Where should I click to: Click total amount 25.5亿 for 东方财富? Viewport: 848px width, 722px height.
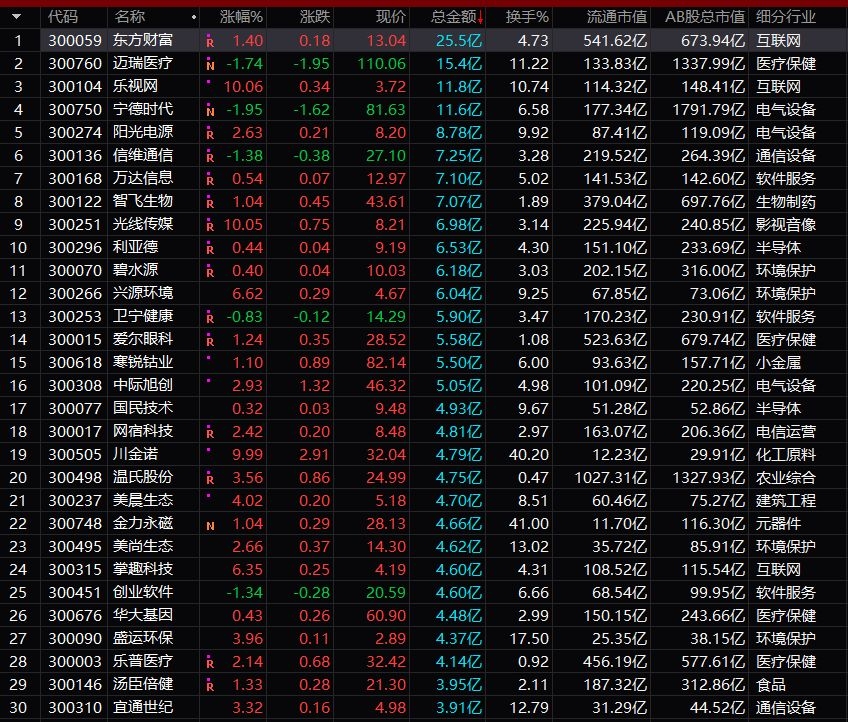[x=459, y=40]
